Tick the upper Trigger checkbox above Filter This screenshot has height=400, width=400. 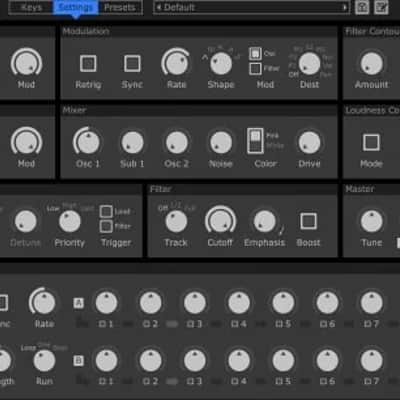[x=106, y=211]
